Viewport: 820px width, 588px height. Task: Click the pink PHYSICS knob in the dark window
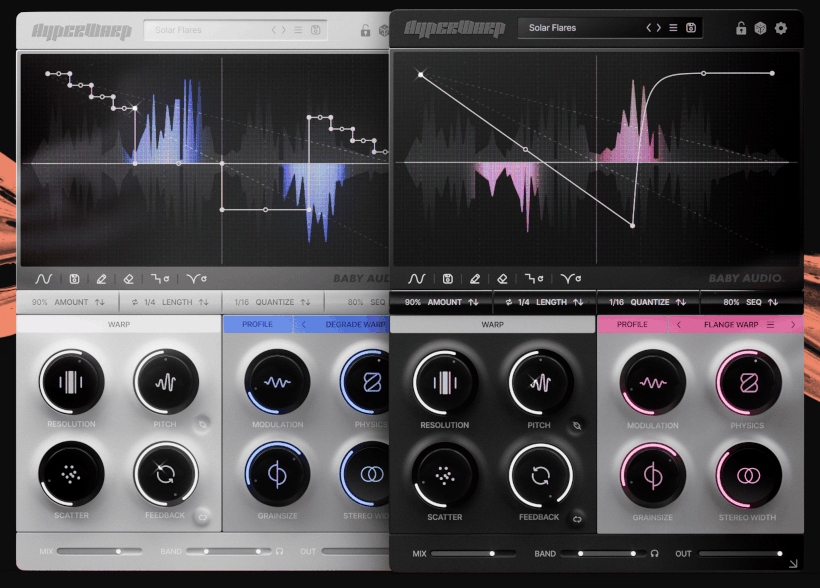[x=748, y=383]
